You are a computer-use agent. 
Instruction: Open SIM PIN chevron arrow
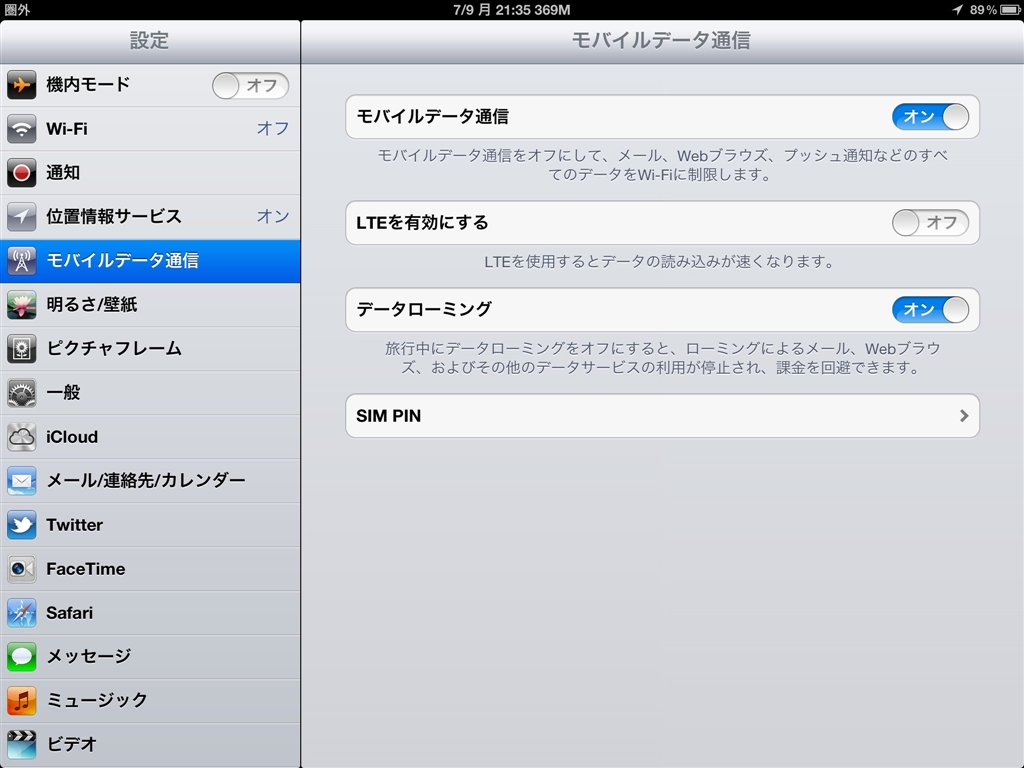click(x=964, y=415)
